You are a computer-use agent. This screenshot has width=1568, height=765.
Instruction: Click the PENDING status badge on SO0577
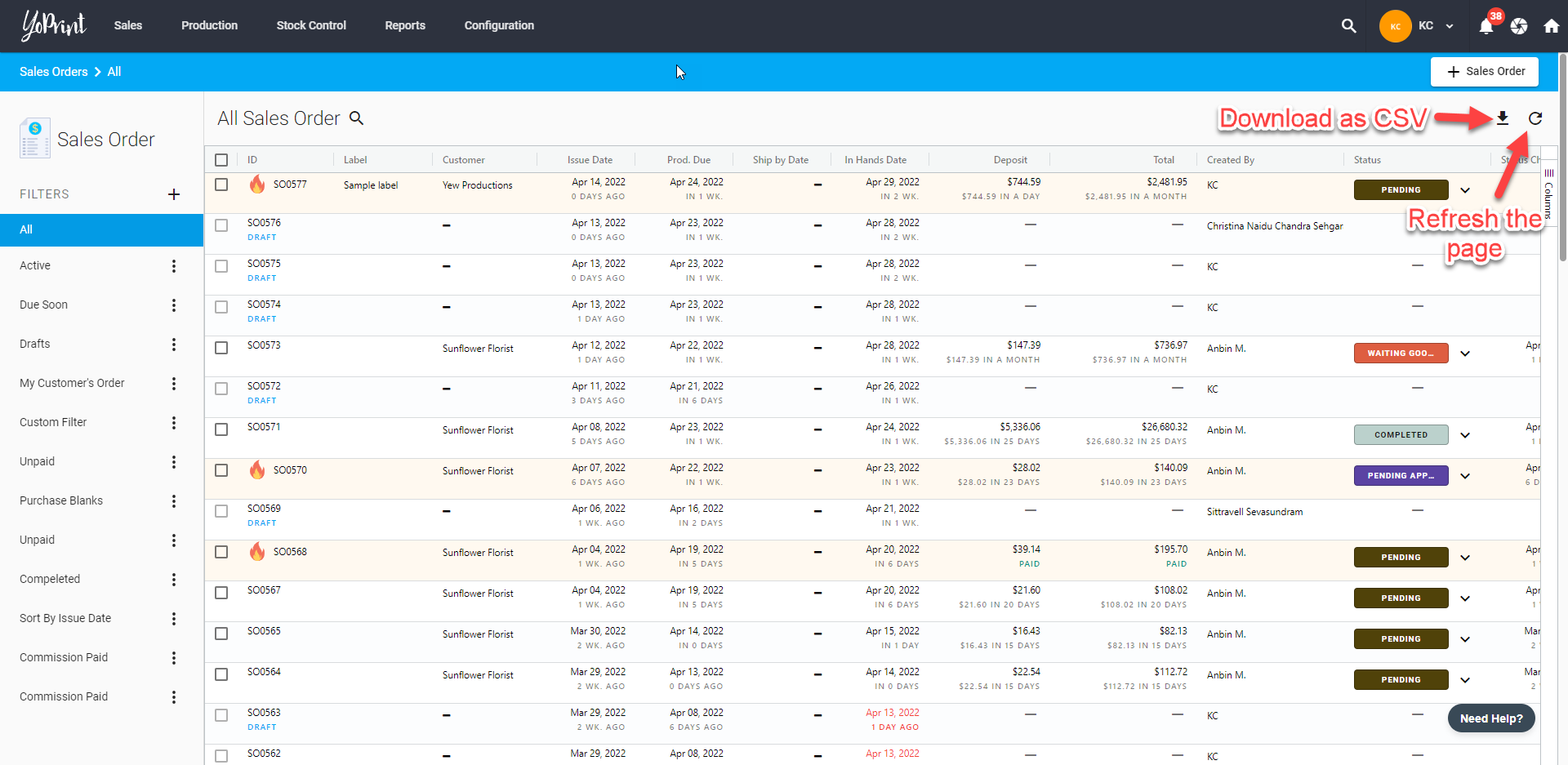pos(1401,189)
